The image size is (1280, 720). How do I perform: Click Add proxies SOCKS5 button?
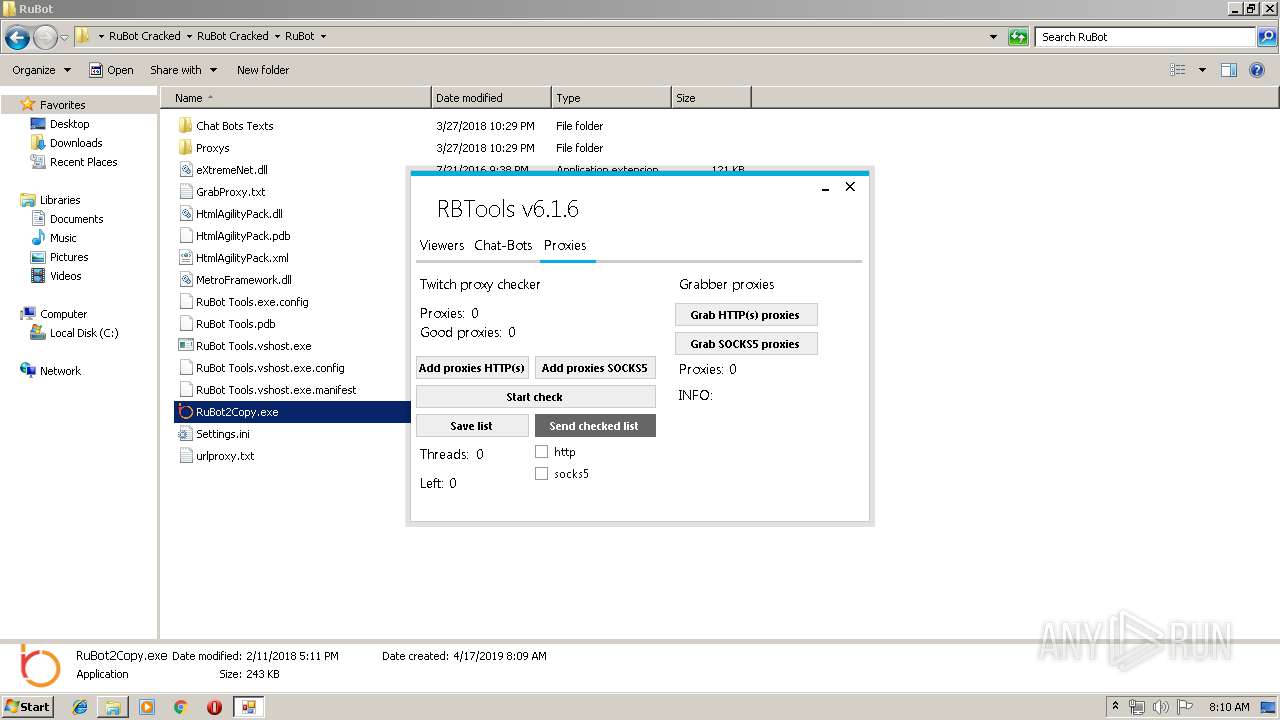coord(595,368)
